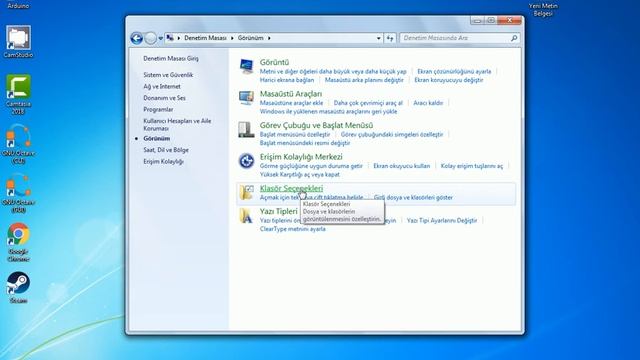Click Windows ile yüklenen masaüstü araçlarını geri yükle
The image size is (640, 360).
328,111
